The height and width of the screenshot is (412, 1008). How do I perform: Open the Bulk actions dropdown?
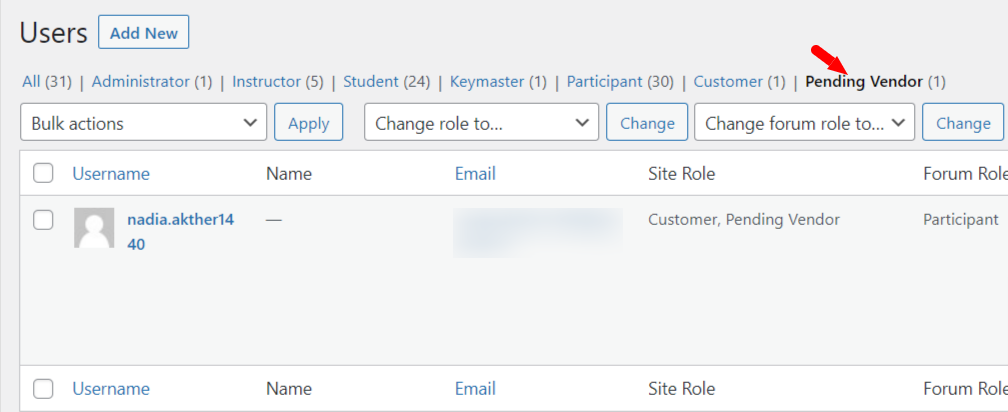143,124
